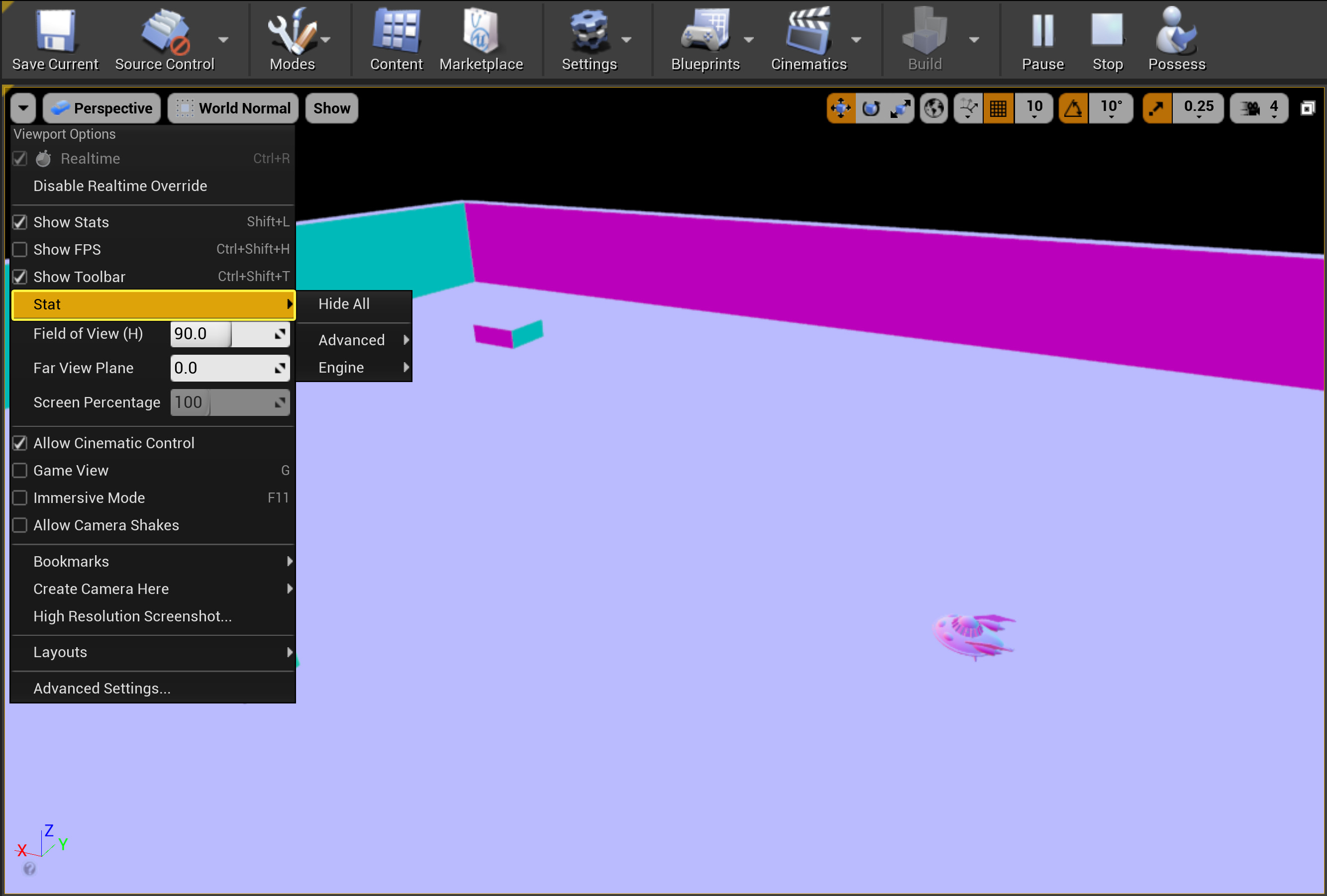The width and height of the screenshot is (1327, 896).
Task: Uncheck Allow Cinematic Control
Action: pyautogui.click(x=20, y=443)
